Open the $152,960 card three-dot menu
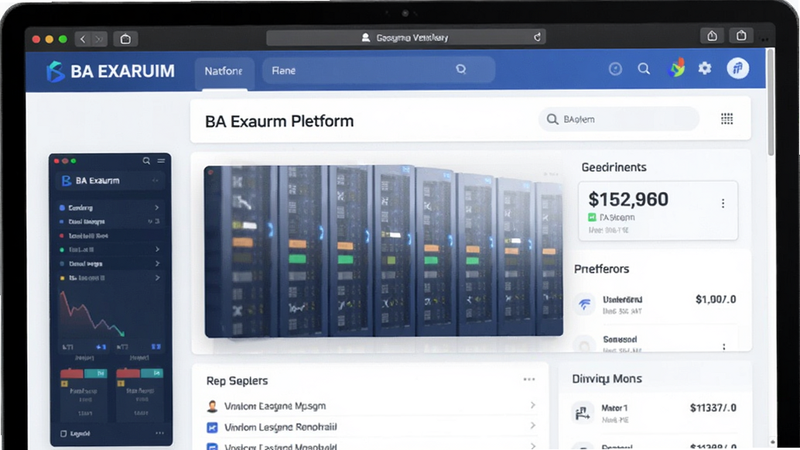This screenshot has width=800, height=450. click(x=723, y=204)
